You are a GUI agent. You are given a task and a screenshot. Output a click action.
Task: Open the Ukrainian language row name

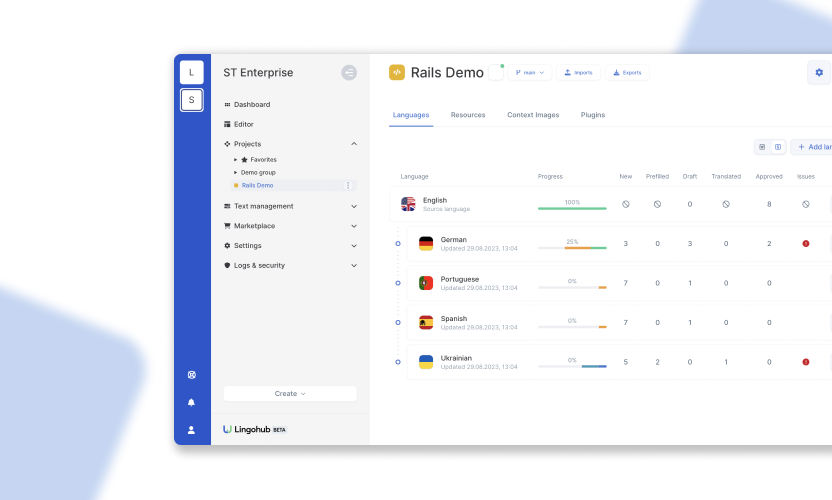[456, 358]
